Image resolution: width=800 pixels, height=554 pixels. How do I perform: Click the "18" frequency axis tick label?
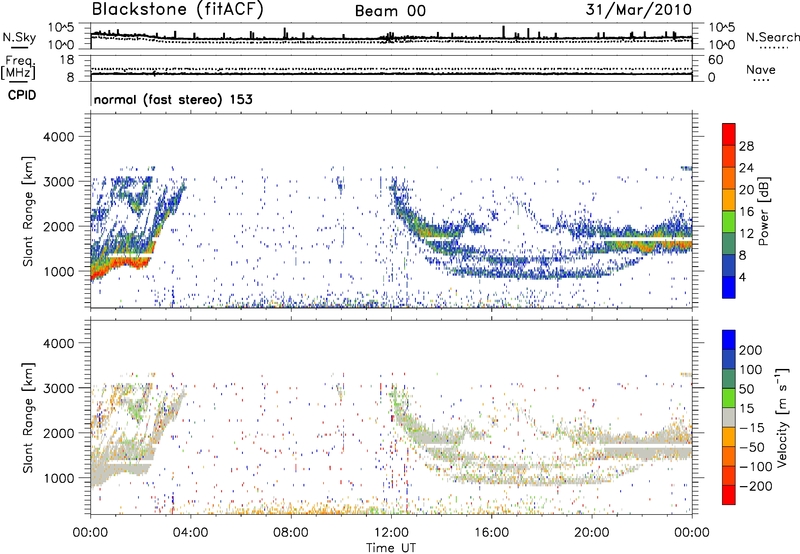67,60
